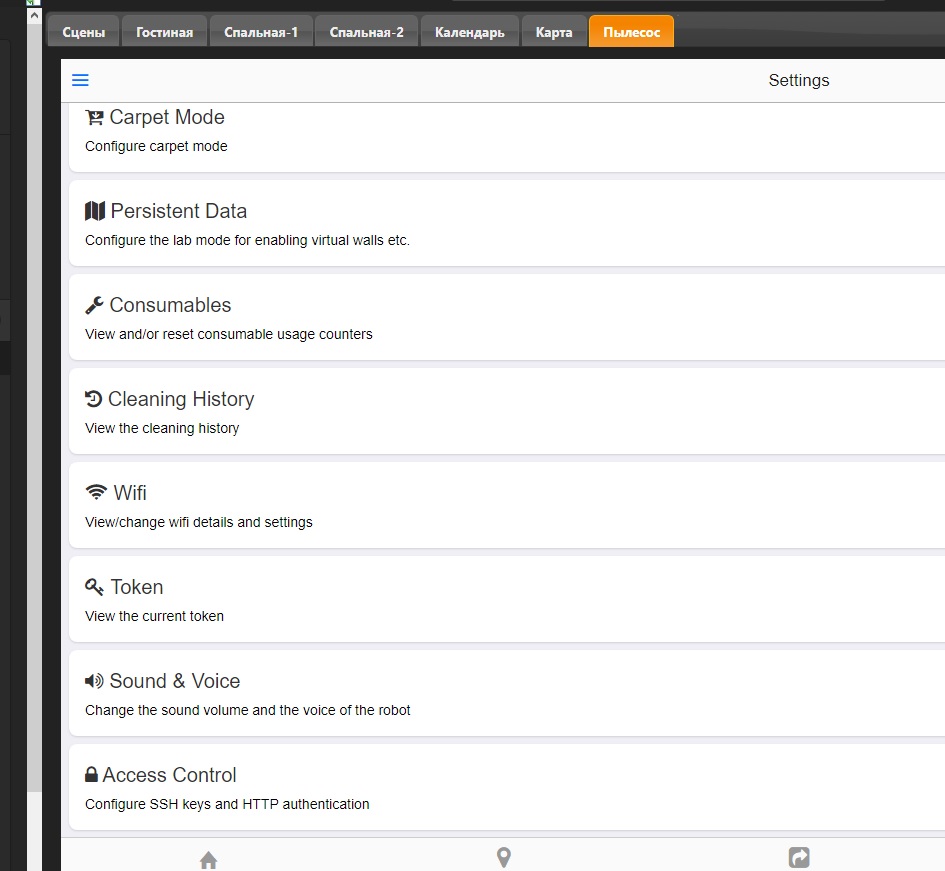Click the share arrow bottom icon
945x871 pixels.
click(x=799, y=858)
